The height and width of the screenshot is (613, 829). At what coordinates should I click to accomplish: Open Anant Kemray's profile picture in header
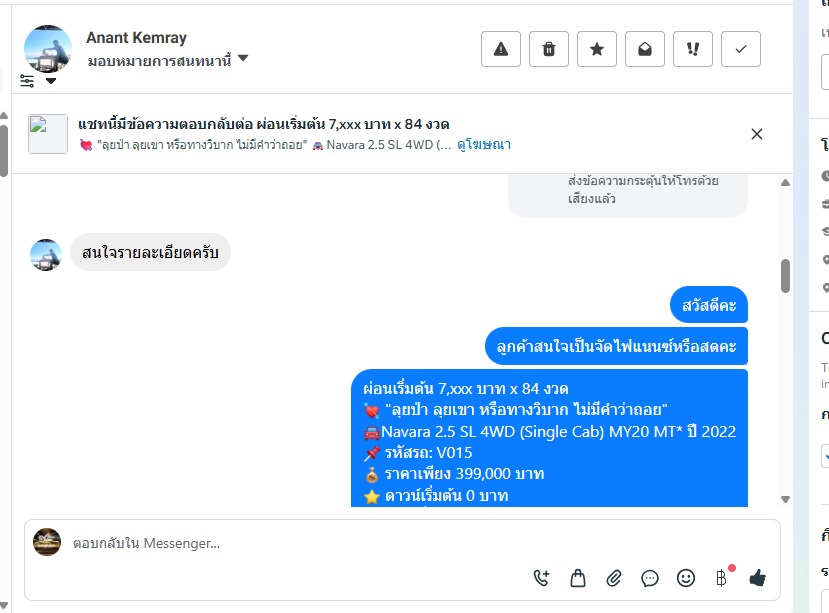point(48,48)
